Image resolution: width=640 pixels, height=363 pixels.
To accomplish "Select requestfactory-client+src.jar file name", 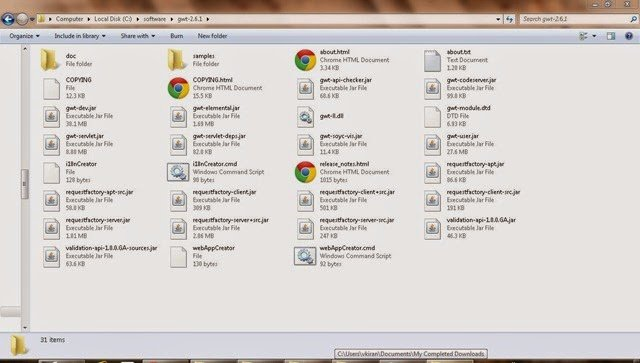I will (357, 192).
